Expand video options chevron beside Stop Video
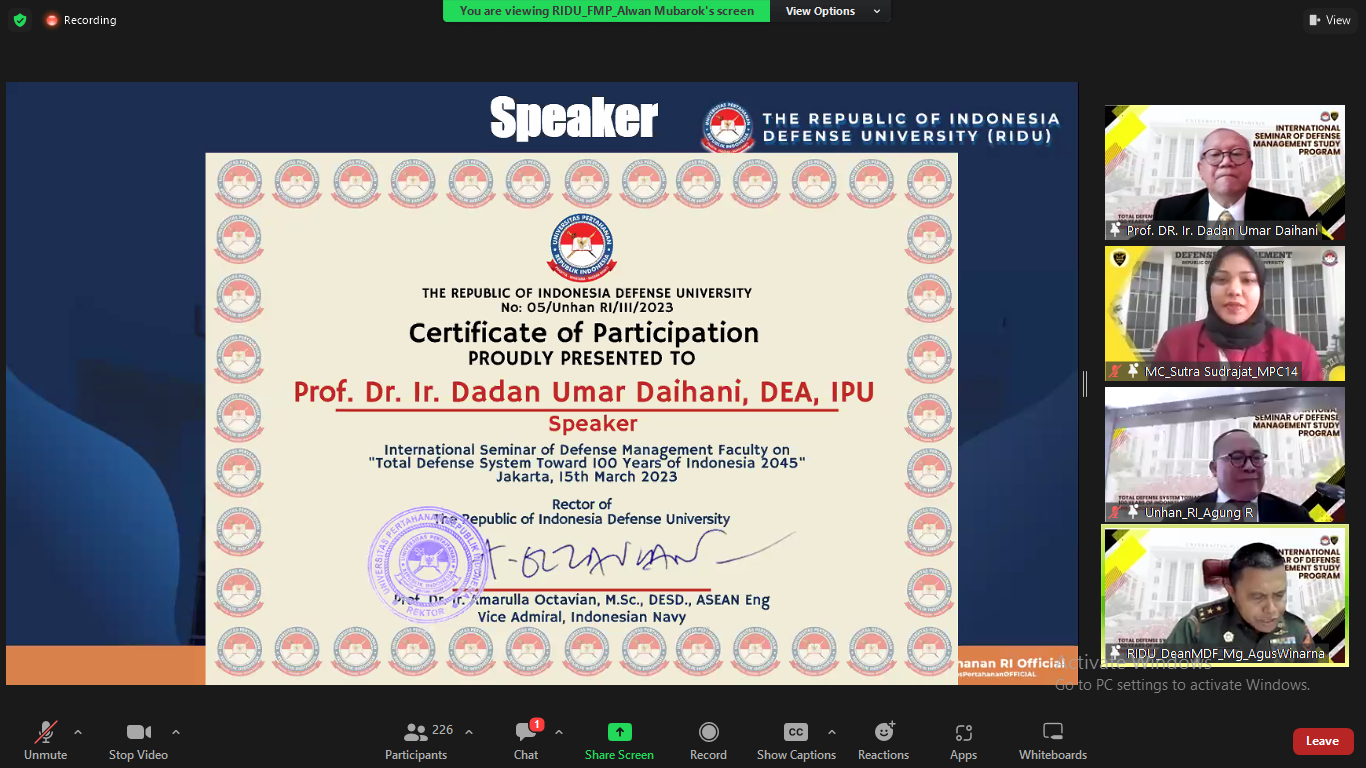The image size is (1366, 768). [x=176, y=732]
